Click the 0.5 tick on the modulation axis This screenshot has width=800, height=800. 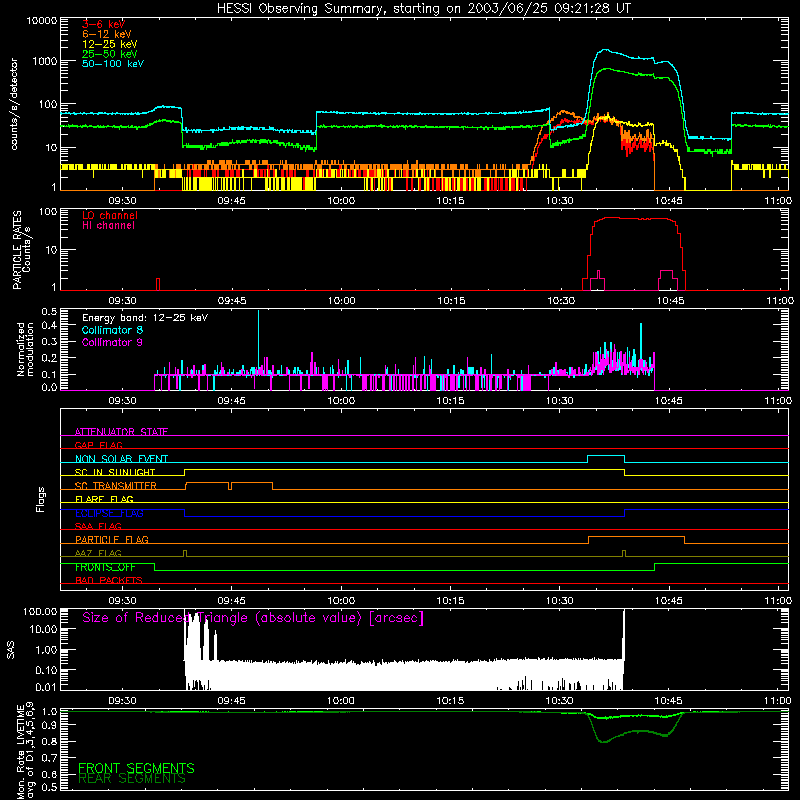point(49,312)
